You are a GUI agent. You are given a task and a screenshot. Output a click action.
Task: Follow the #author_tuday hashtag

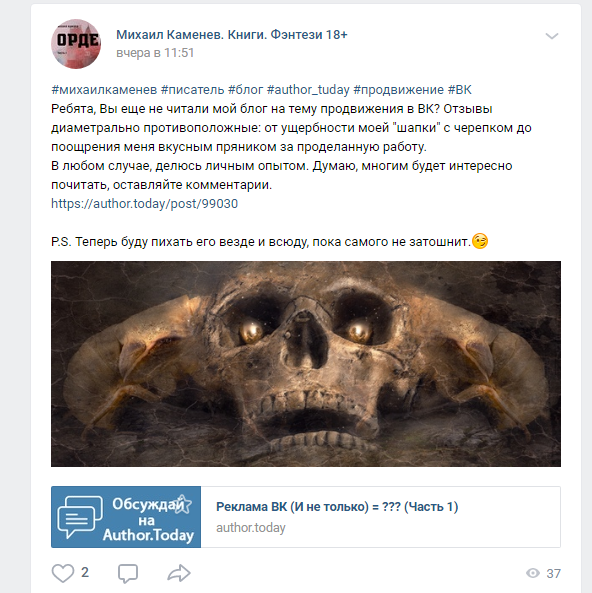tap(308, 90)
